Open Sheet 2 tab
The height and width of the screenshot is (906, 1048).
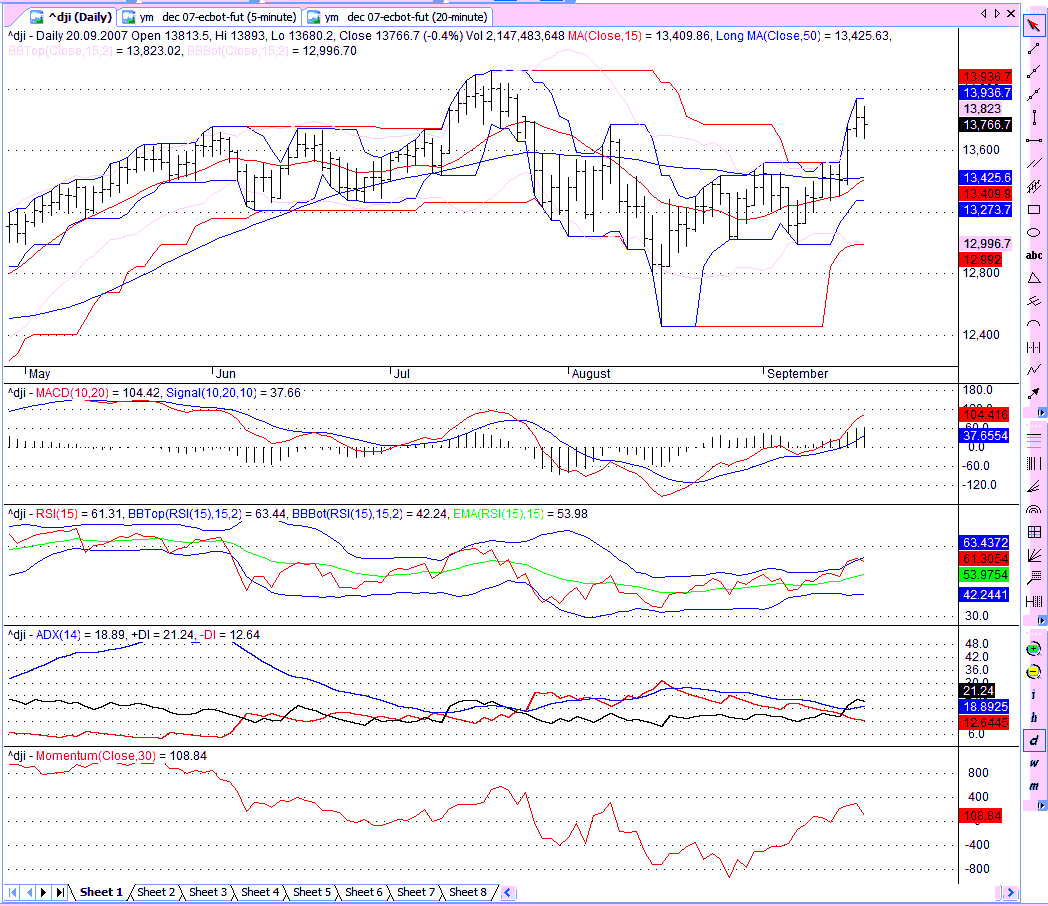coord(156,892)
